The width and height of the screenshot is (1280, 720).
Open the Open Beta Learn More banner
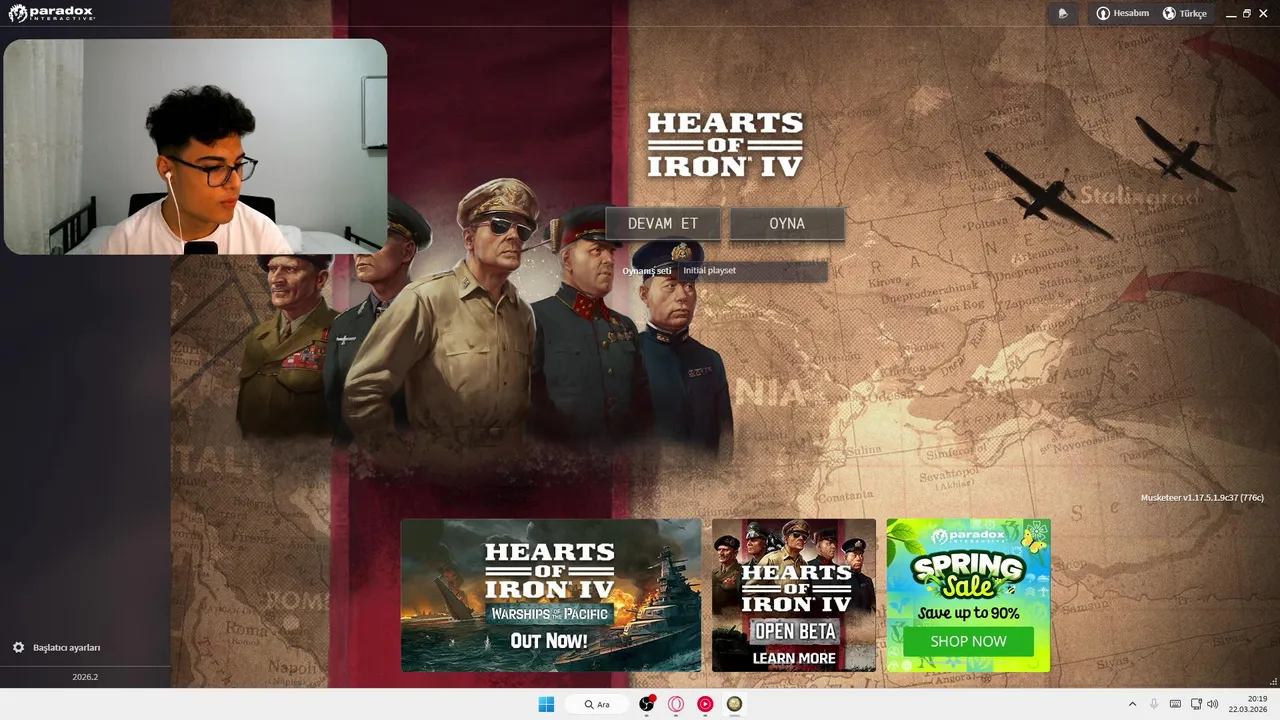pyautogui.click(x=794, y=595)
